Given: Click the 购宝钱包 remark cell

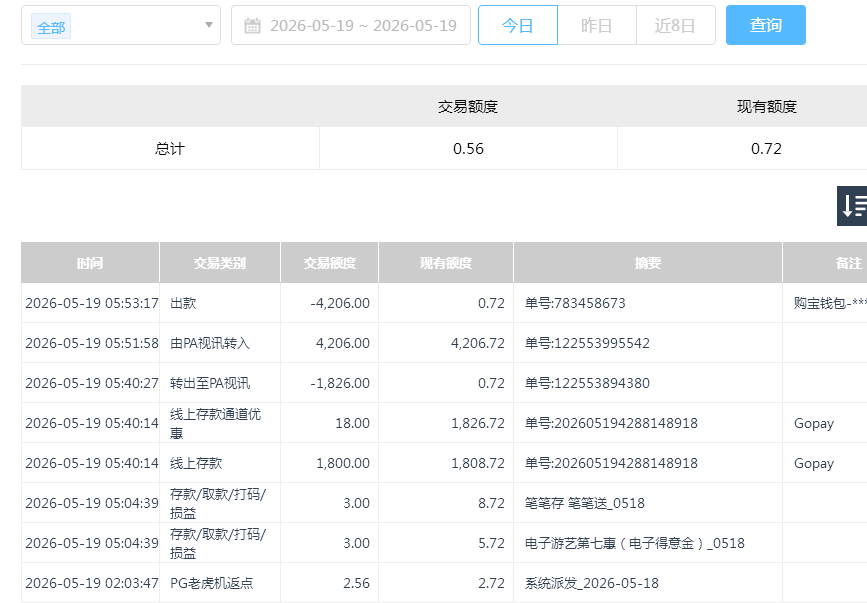Looking at the screenshot, I should point(825,303).
